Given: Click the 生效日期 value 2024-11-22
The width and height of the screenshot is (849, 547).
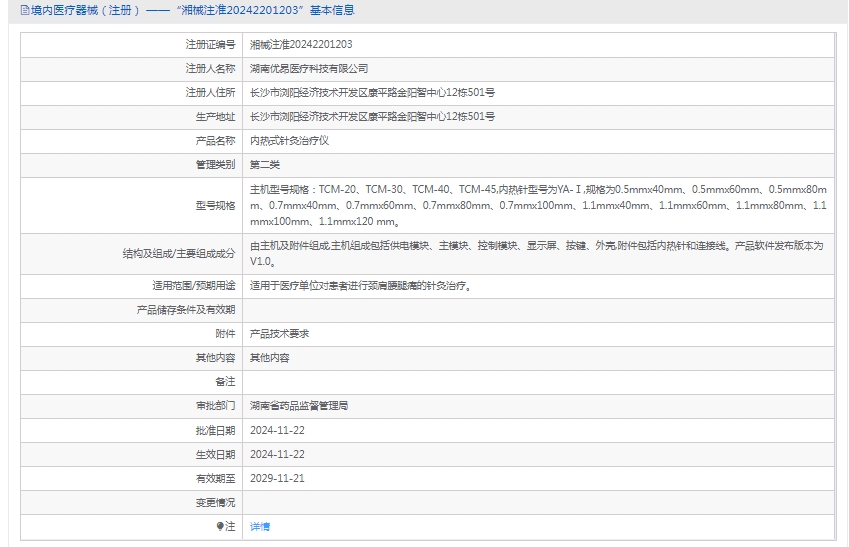Looking at the screenshot, I should pos(277,454).
